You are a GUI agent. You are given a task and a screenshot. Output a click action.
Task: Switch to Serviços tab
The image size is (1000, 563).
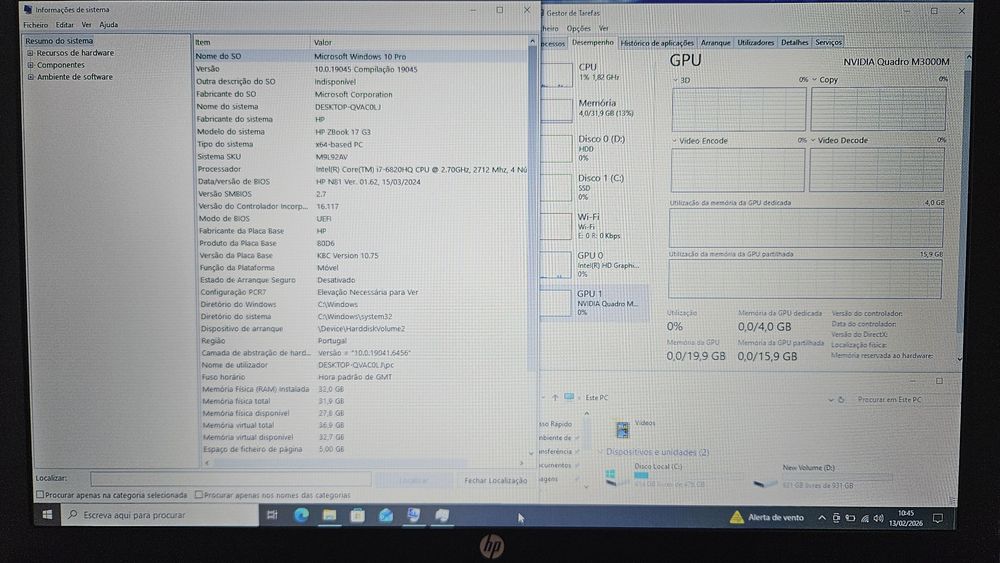(828, 43)
